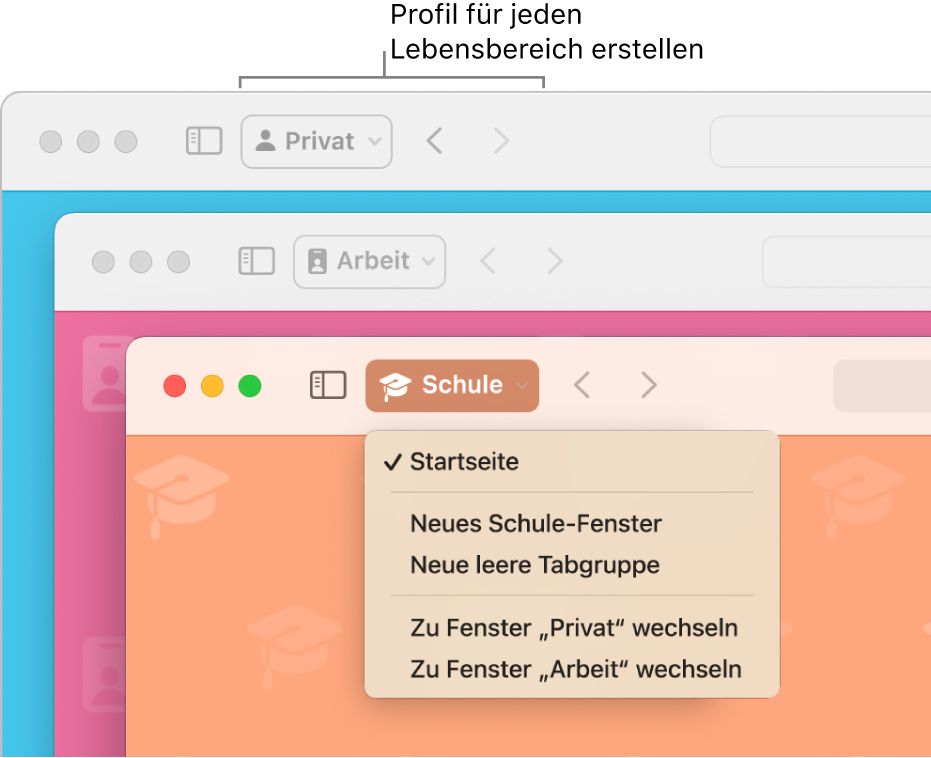Choose Neue leere Tabgruppe
Image resolution: width=931 pixels, height=758 pixels.
[535, 565]
